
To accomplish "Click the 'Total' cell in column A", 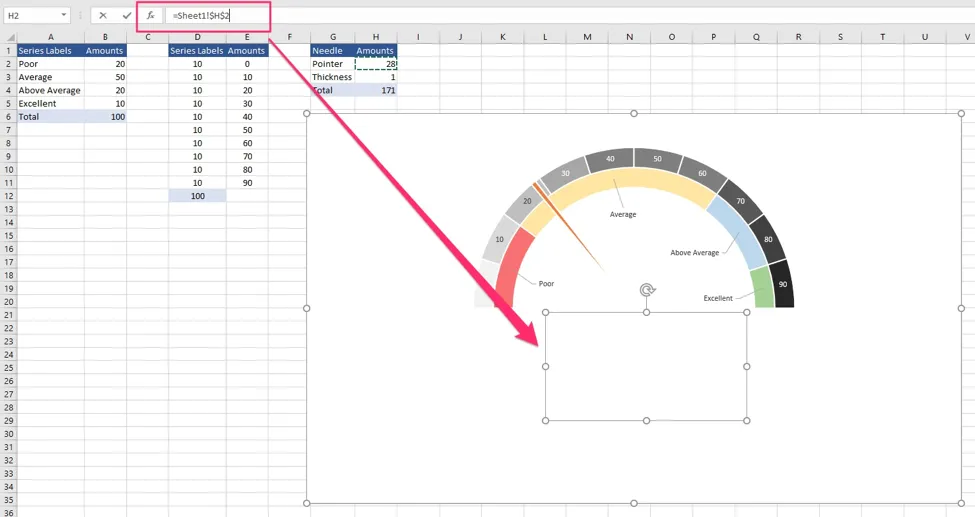I will (x=51, y=117).
